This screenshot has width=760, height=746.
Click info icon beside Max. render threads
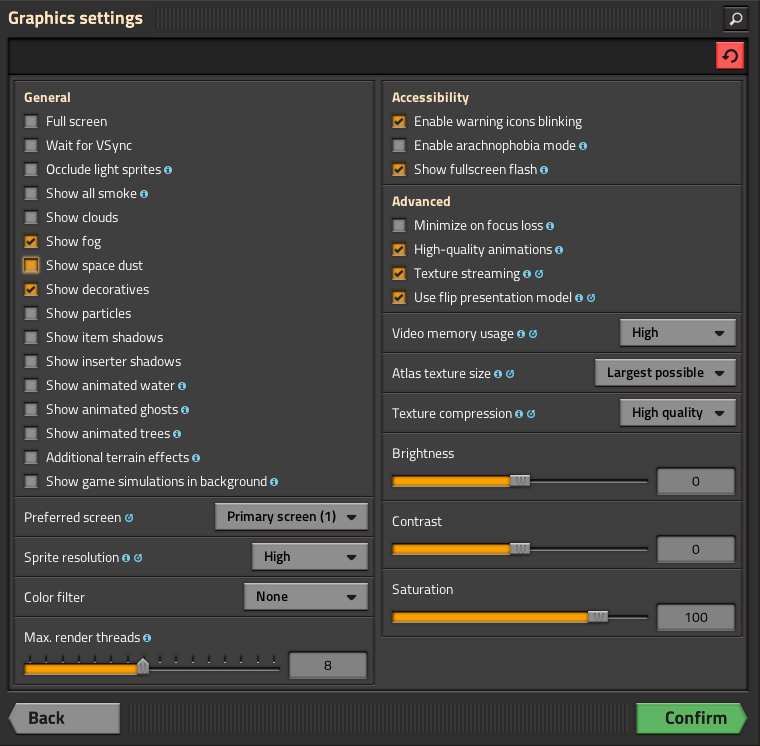tap(147, 638)
